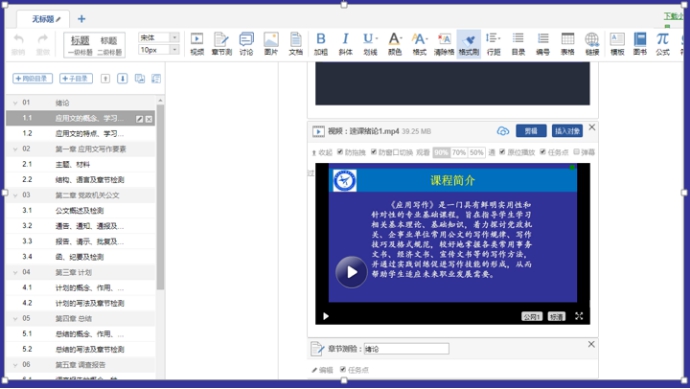
Task: Add a sub-directory with the +子目录 button
Action: pyautogui.click(x=76, y=78)
